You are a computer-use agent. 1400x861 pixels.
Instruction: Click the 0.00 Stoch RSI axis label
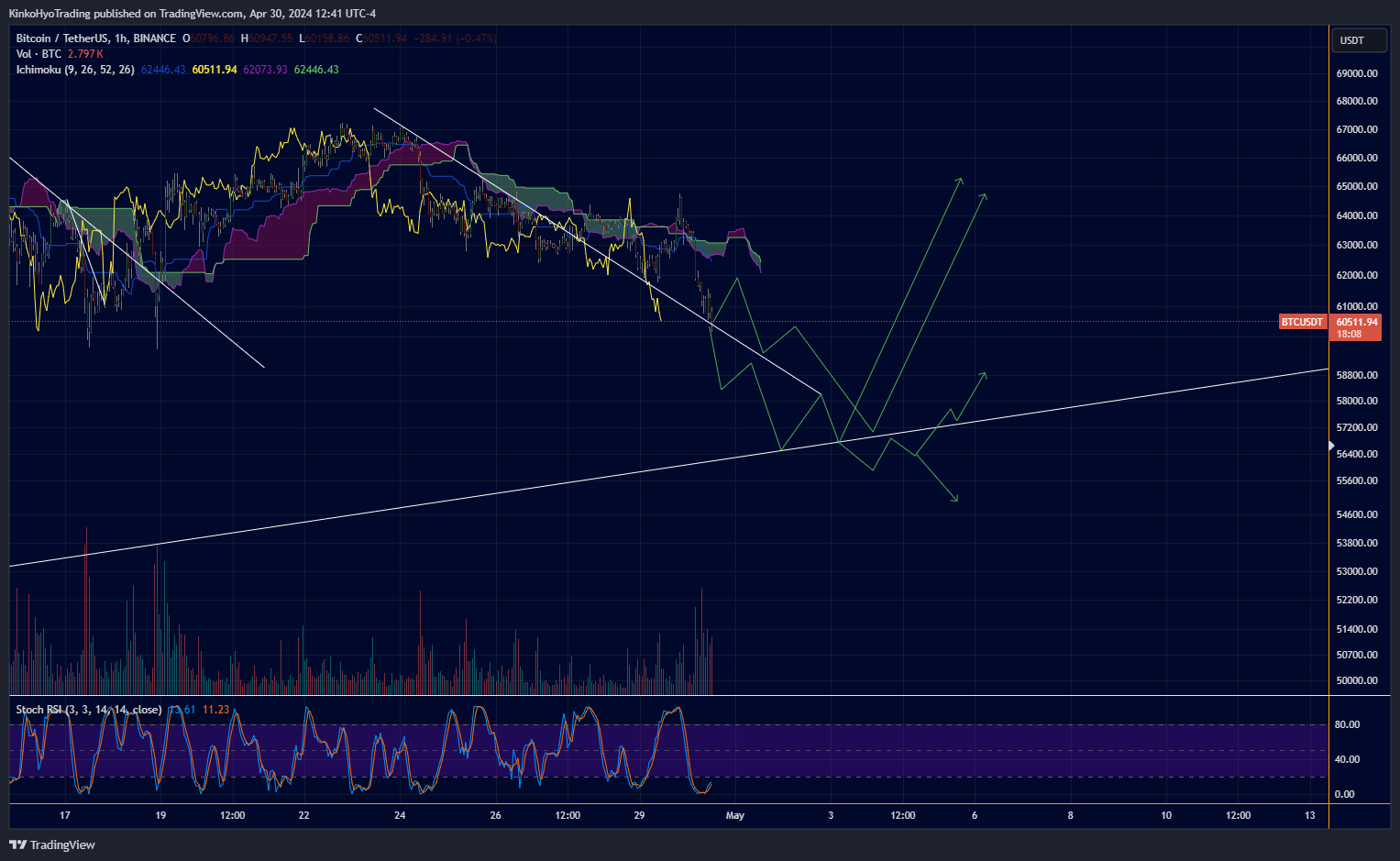[1344, 794]
